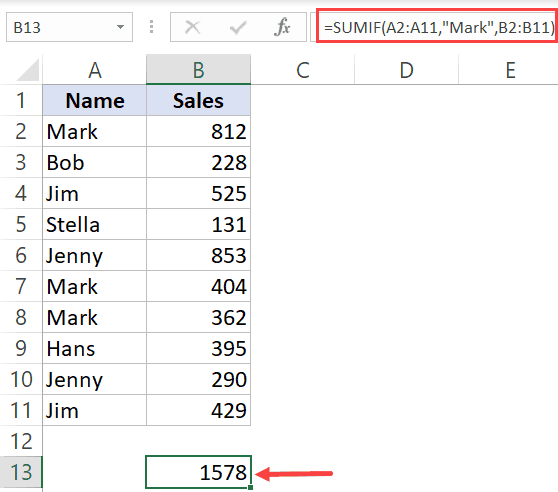Image resolution: width=558 pixels, height=492 pixels.
Task: Select cell with value 362
Action: 198,317
